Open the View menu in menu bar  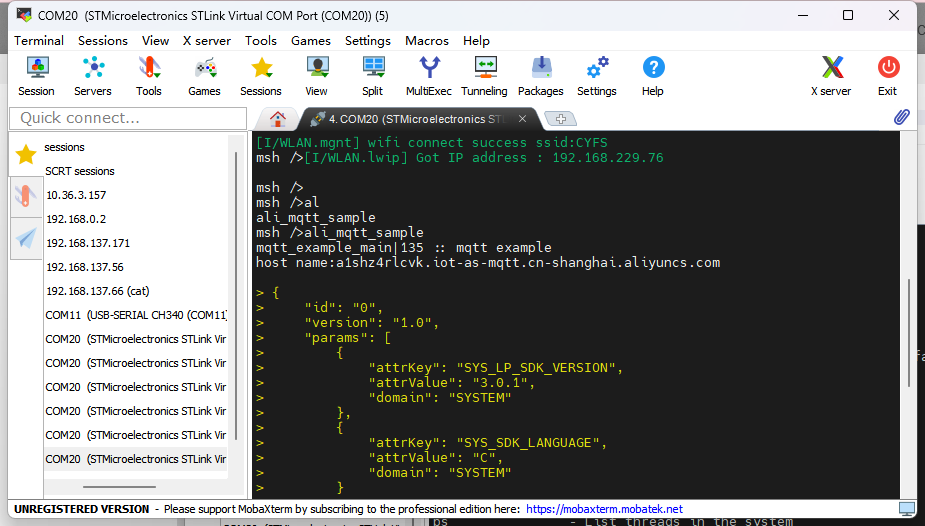155,41
